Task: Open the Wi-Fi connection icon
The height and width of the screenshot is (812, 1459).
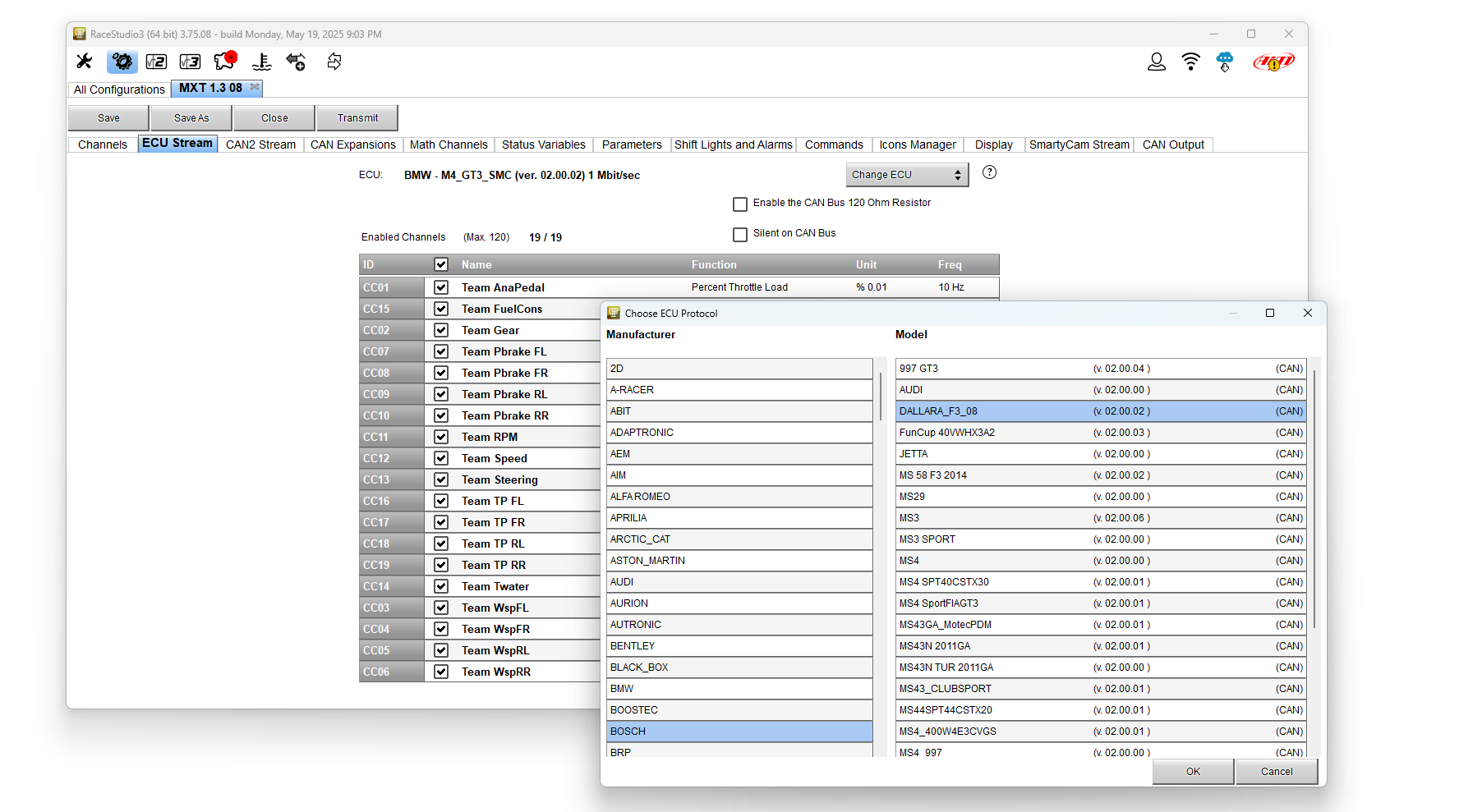Action: tap(1190, 62)
